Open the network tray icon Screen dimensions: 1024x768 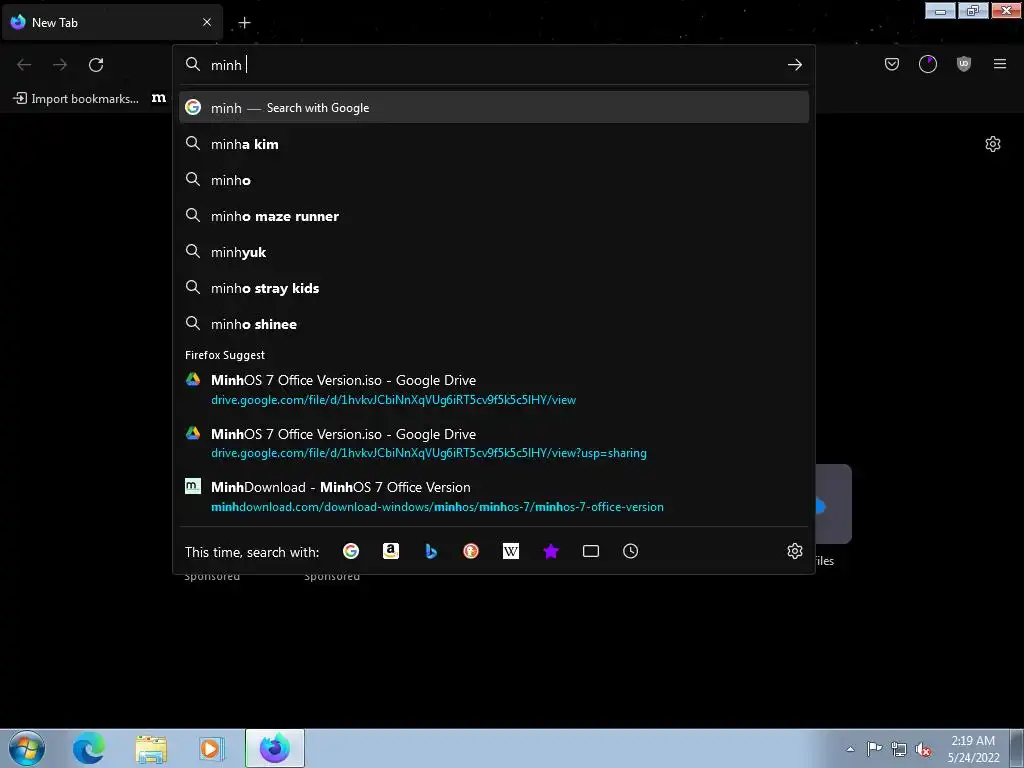(x=899, y=749)
